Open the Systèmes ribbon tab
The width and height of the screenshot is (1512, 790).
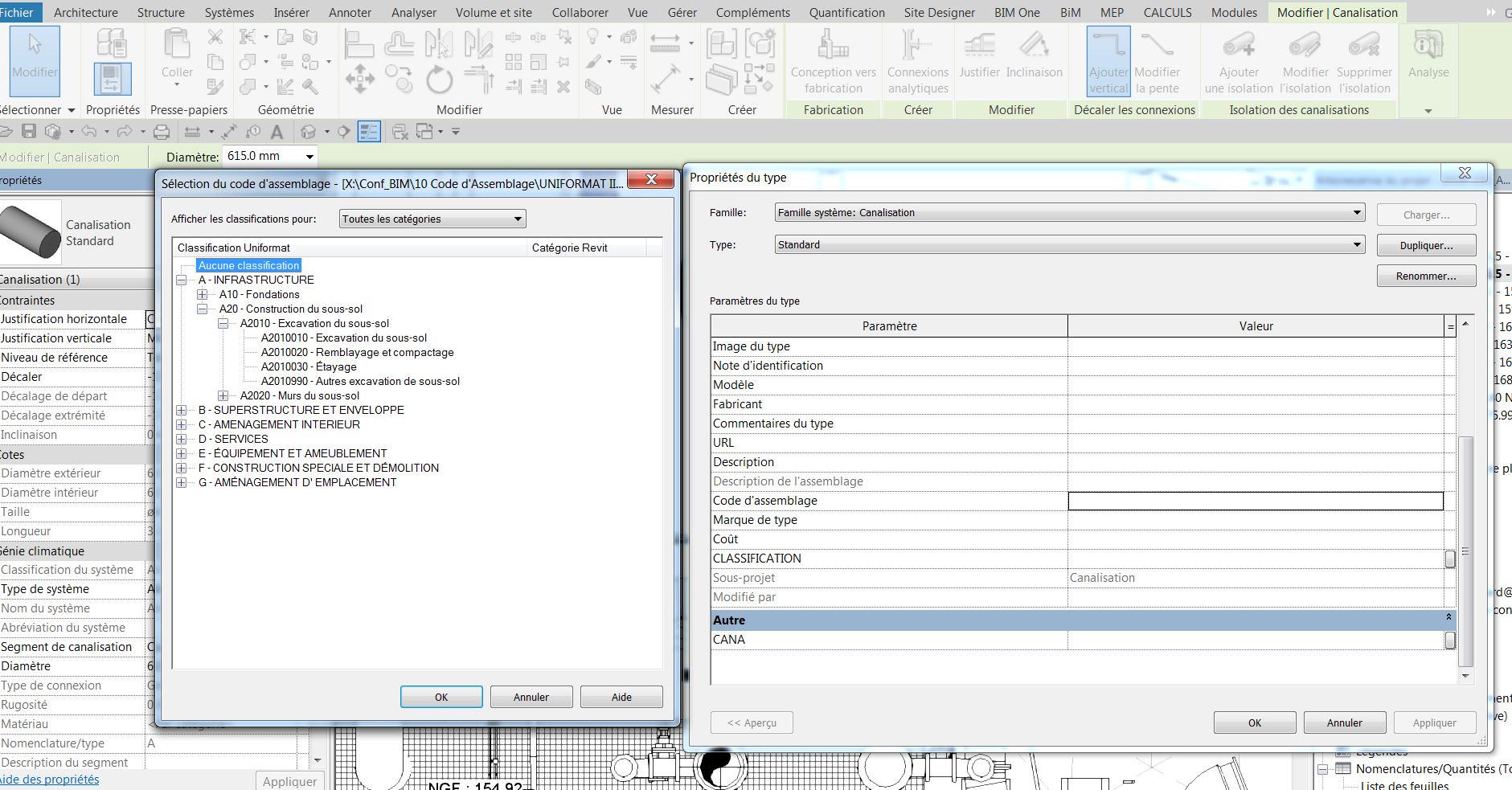click(229, 13)
